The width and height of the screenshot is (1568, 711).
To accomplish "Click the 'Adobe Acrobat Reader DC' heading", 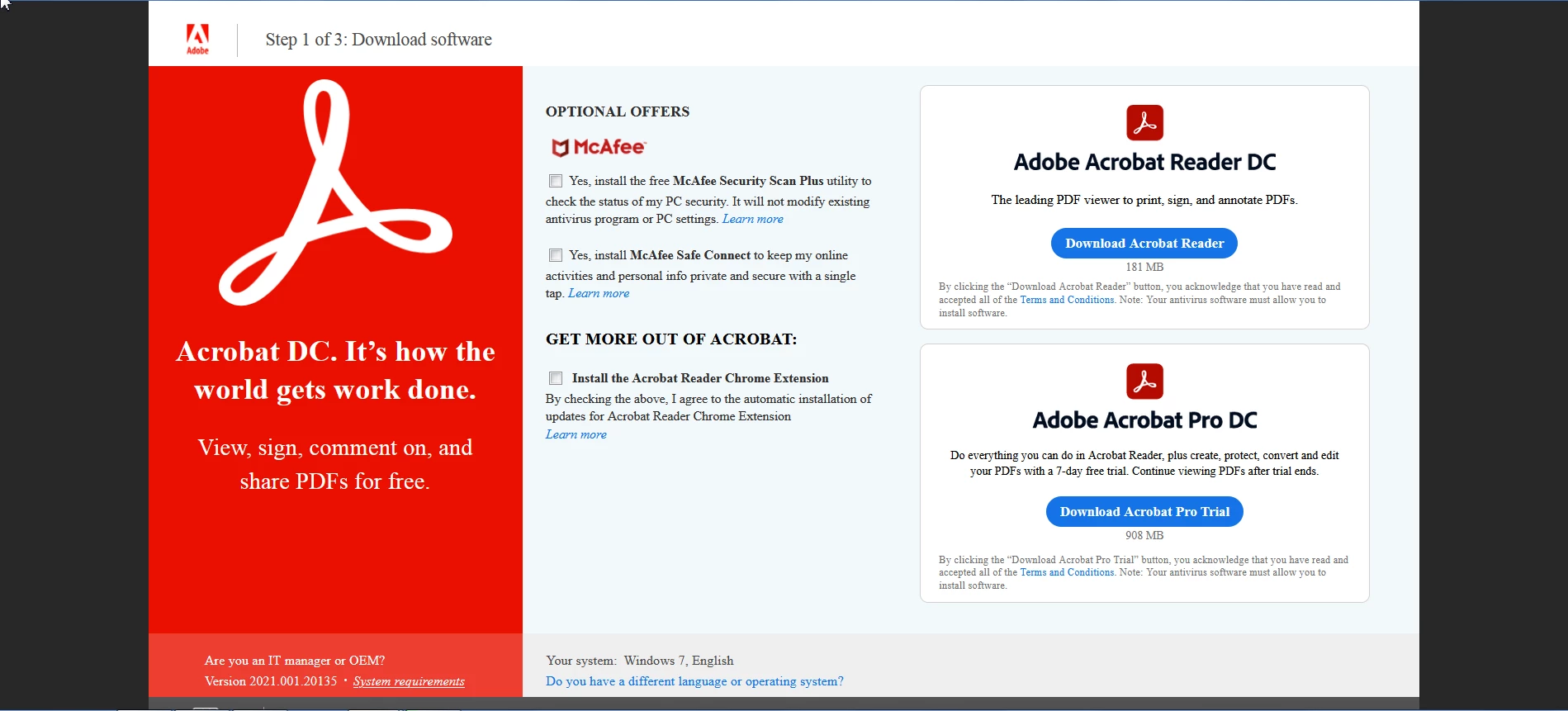I will (1144, 162).
